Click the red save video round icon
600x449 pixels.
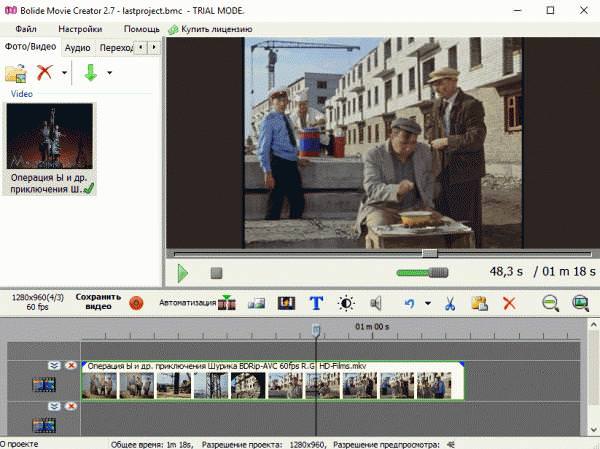pyautogui.click(x=136, y=303)
